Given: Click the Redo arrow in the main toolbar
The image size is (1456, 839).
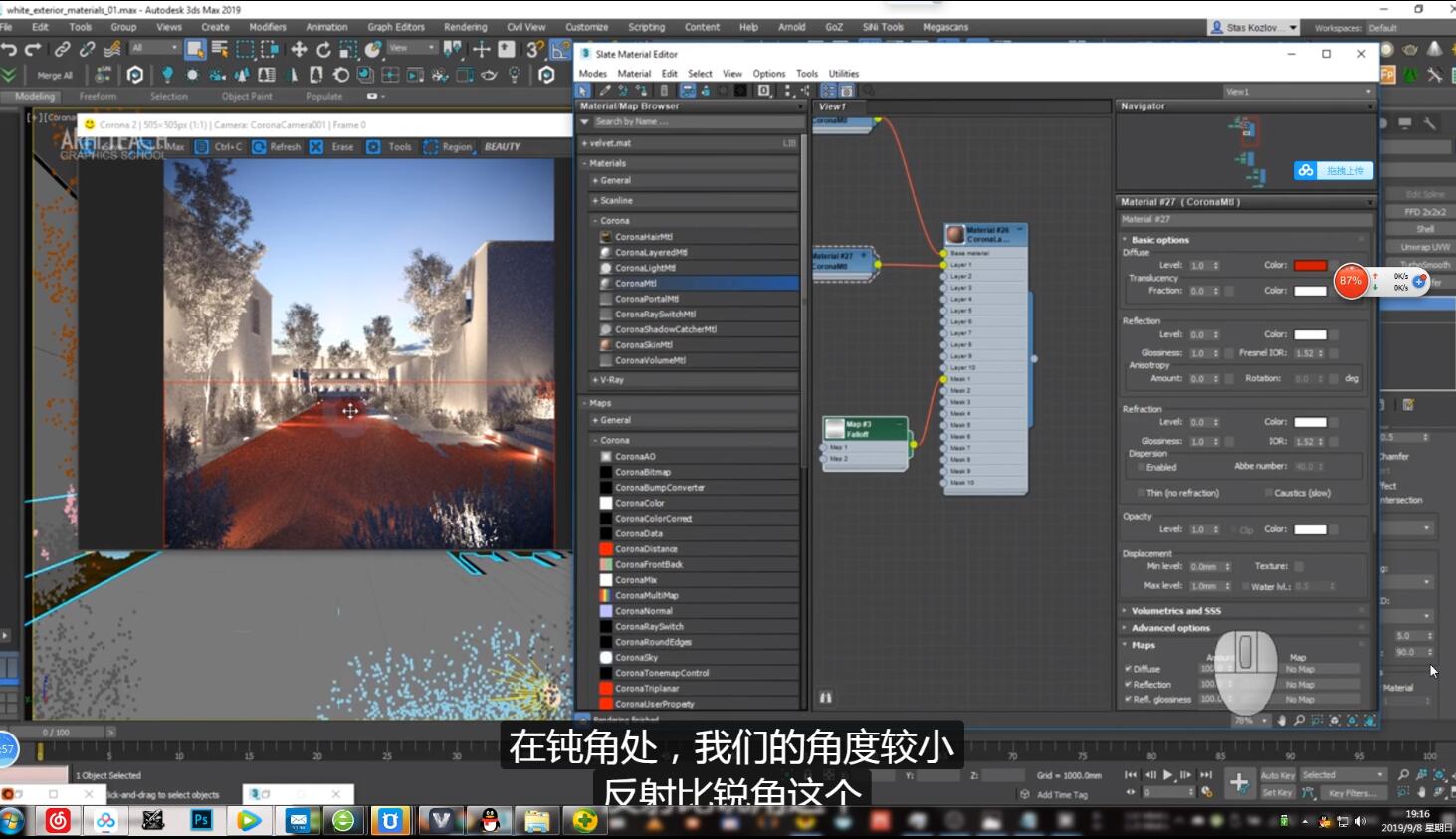Looking at the screenshot, I should 33,49.
